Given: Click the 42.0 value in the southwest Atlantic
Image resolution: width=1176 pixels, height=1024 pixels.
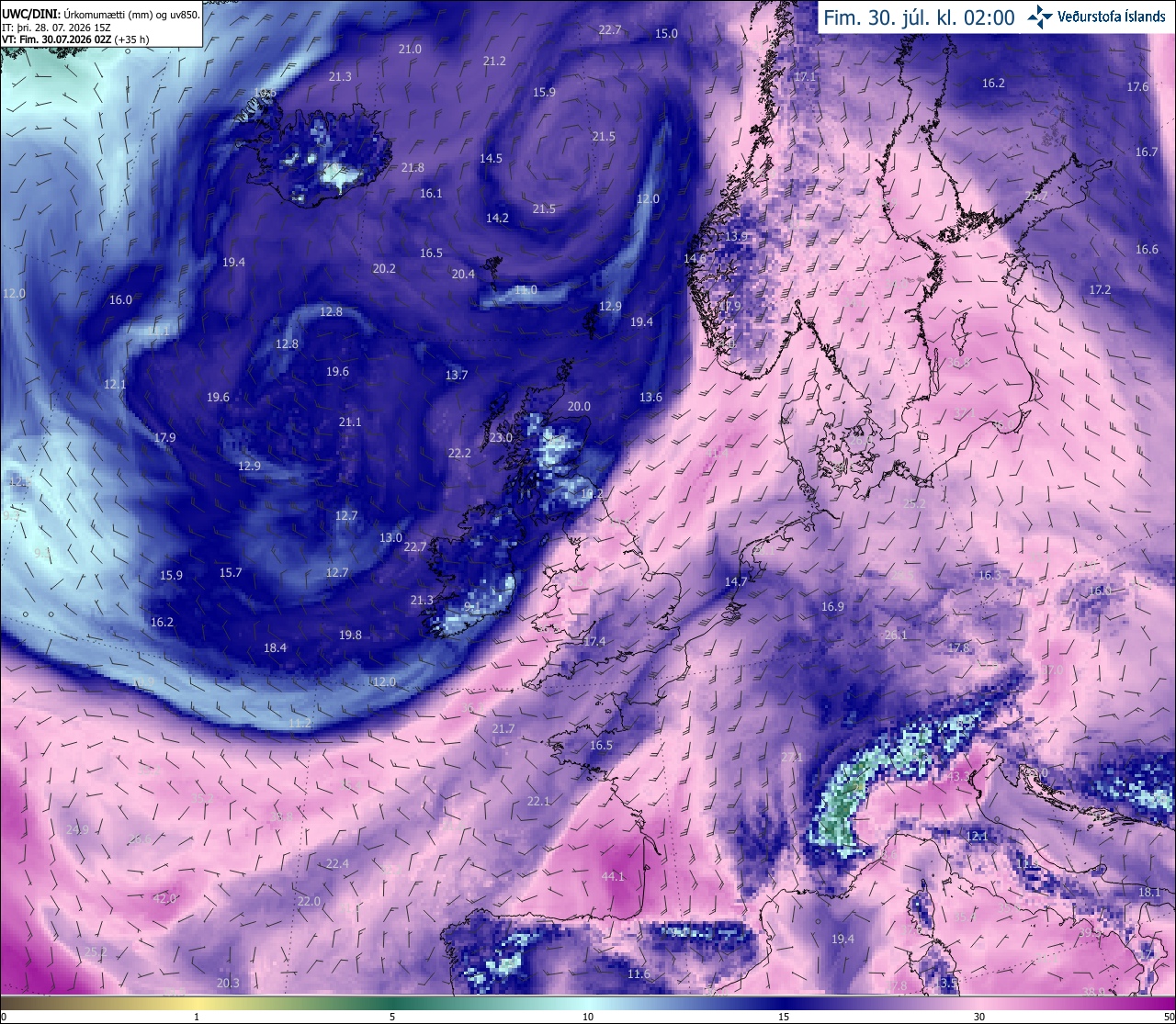Looking at the screenshot, I should (x=164, y=898).
